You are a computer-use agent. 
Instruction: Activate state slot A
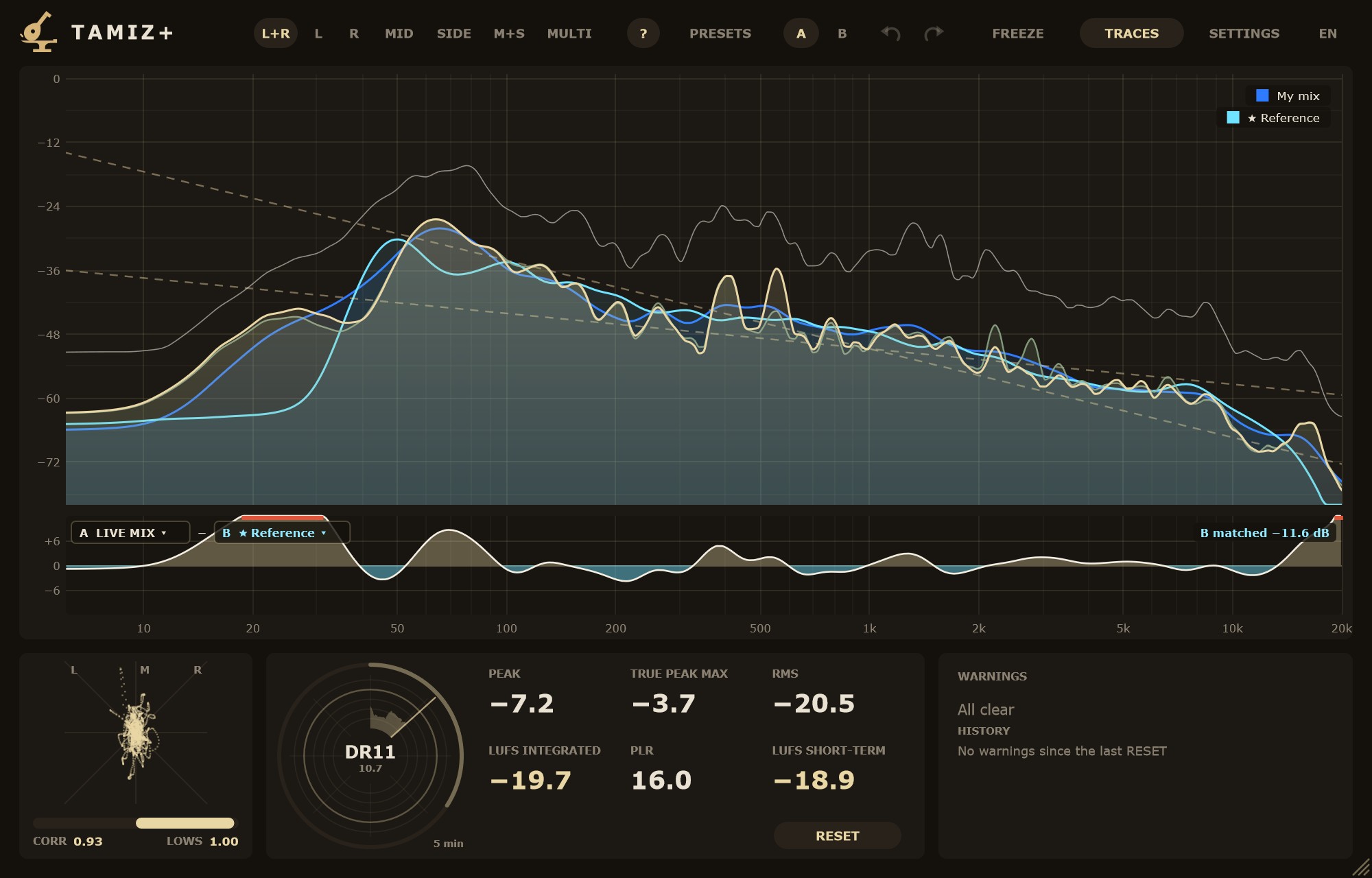pyautogui.click(x=801, y=33)
